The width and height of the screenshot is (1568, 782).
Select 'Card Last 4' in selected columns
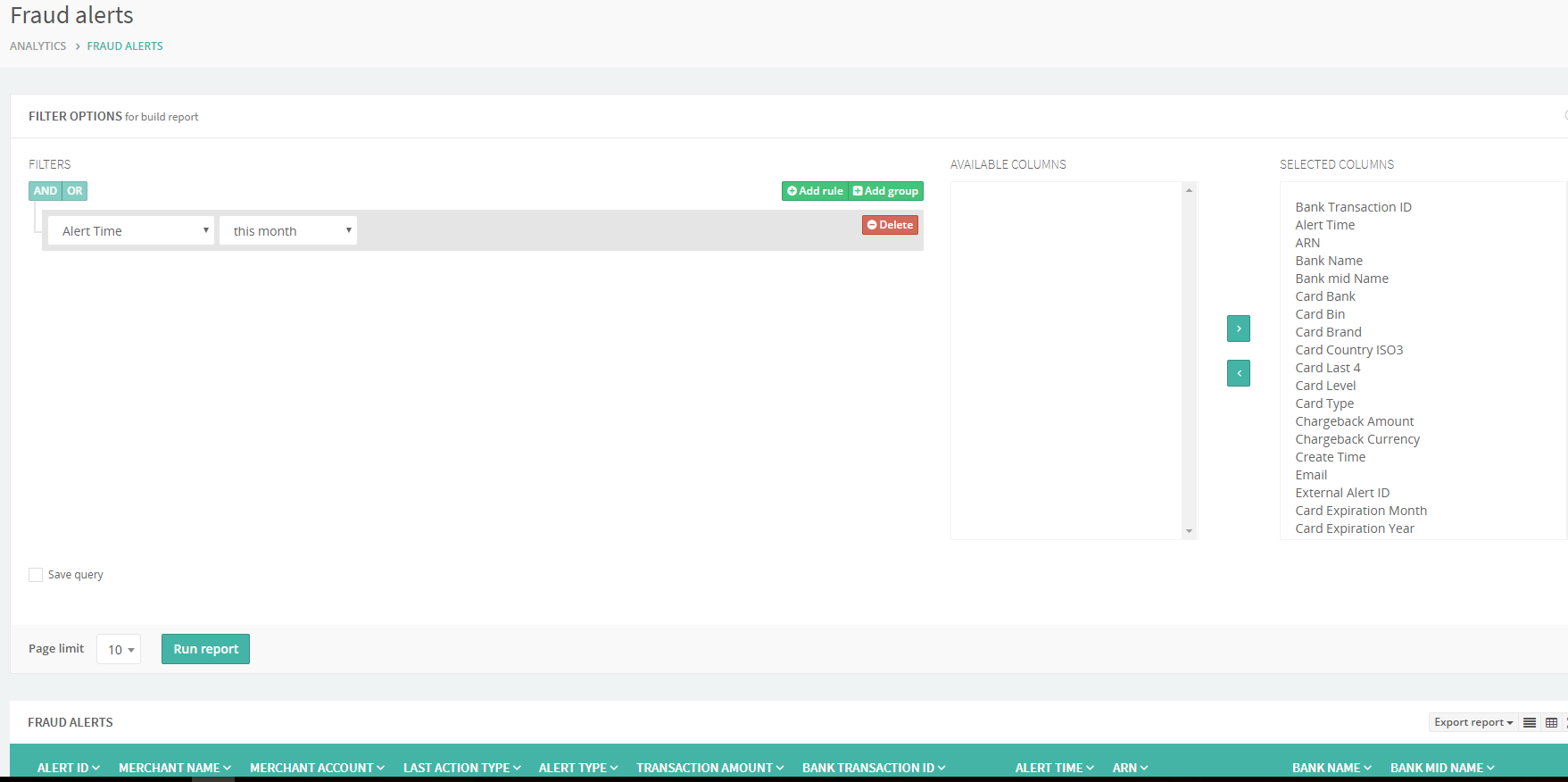[1328, 368]
